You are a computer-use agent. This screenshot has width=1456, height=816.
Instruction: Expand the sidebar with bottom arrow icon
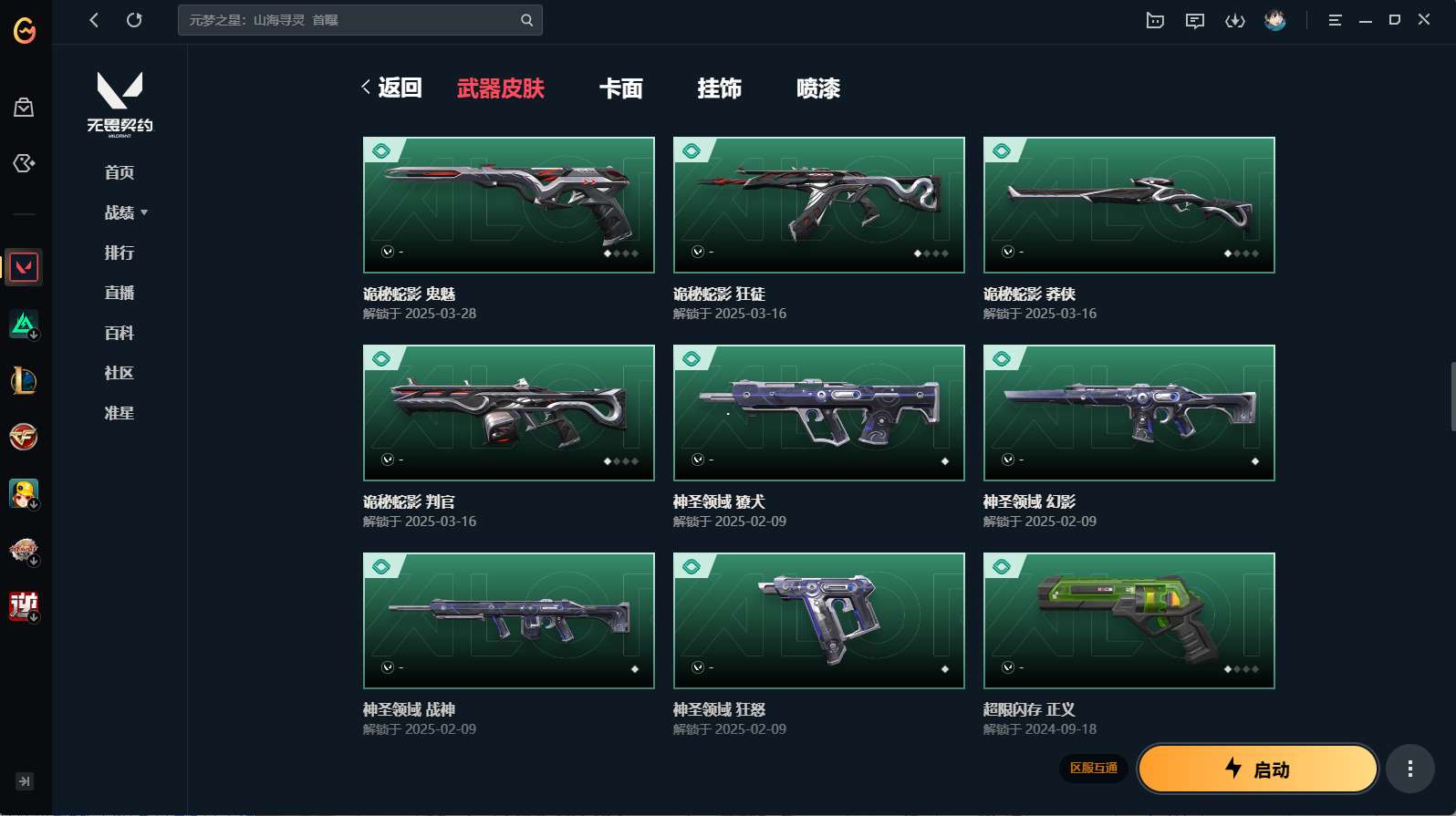(25, 781)
